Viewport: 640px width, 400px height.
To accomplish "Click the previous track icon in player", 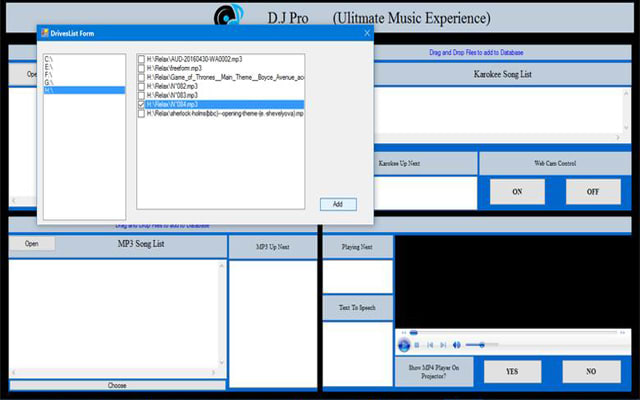I will tap(430, 345).
